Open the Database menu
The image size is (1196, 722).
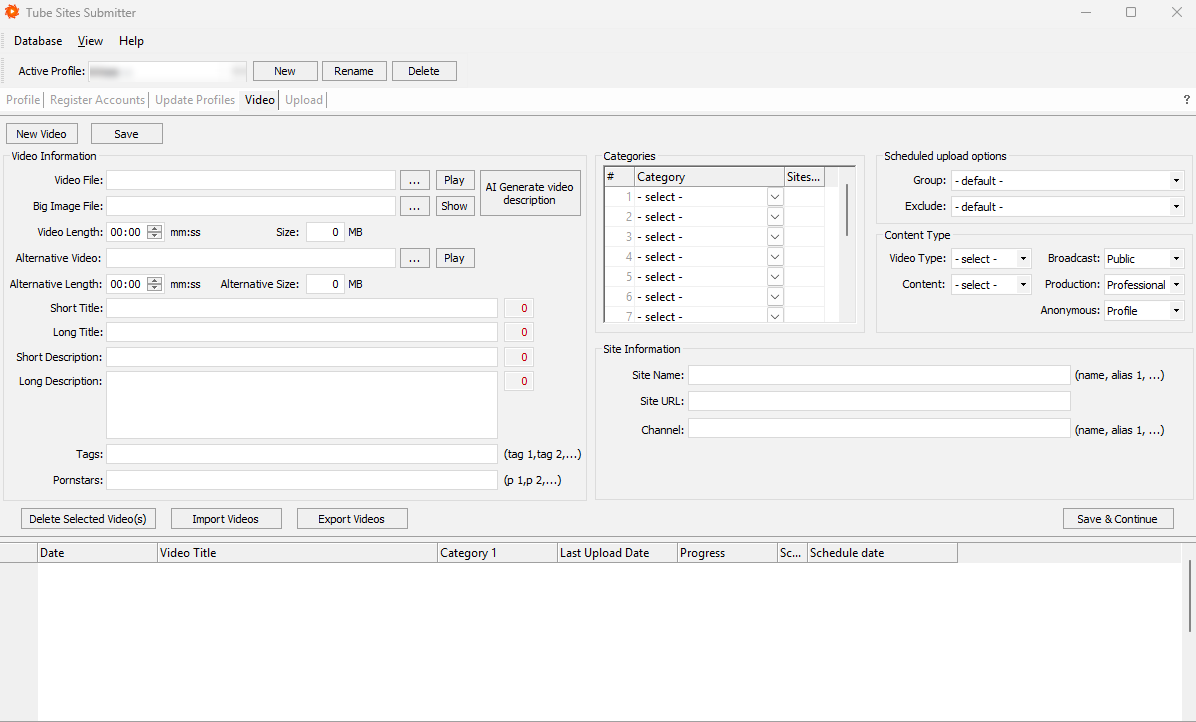point(38,41)
